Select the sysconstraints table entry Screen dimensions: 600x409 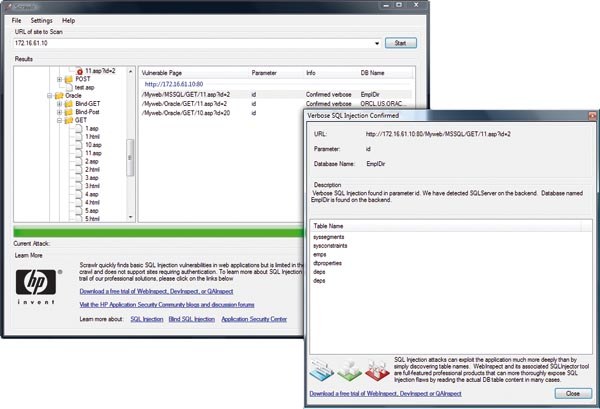click(330, 246)
